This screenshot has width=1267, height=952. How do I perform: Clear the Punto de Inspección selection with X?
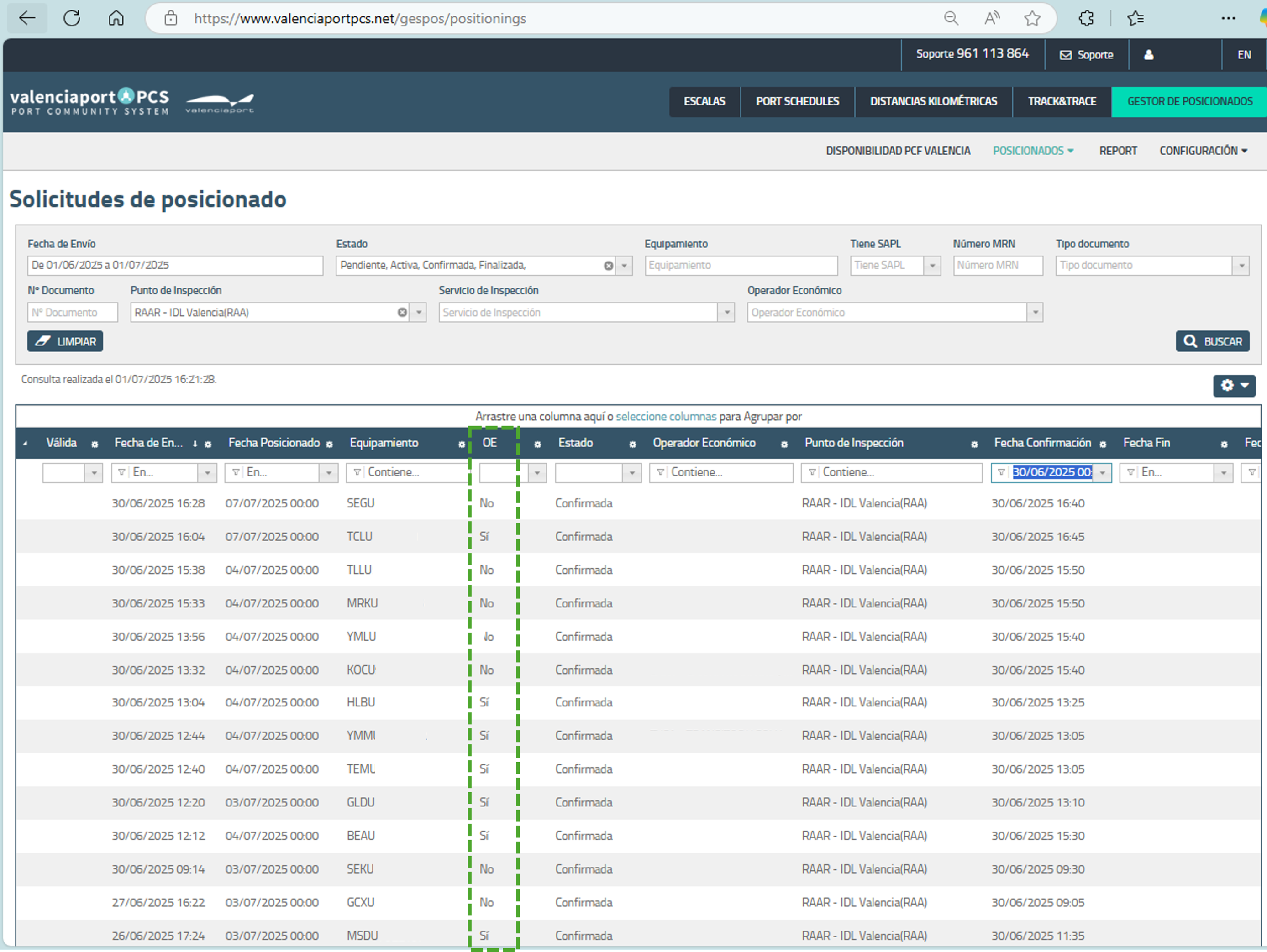402,313
